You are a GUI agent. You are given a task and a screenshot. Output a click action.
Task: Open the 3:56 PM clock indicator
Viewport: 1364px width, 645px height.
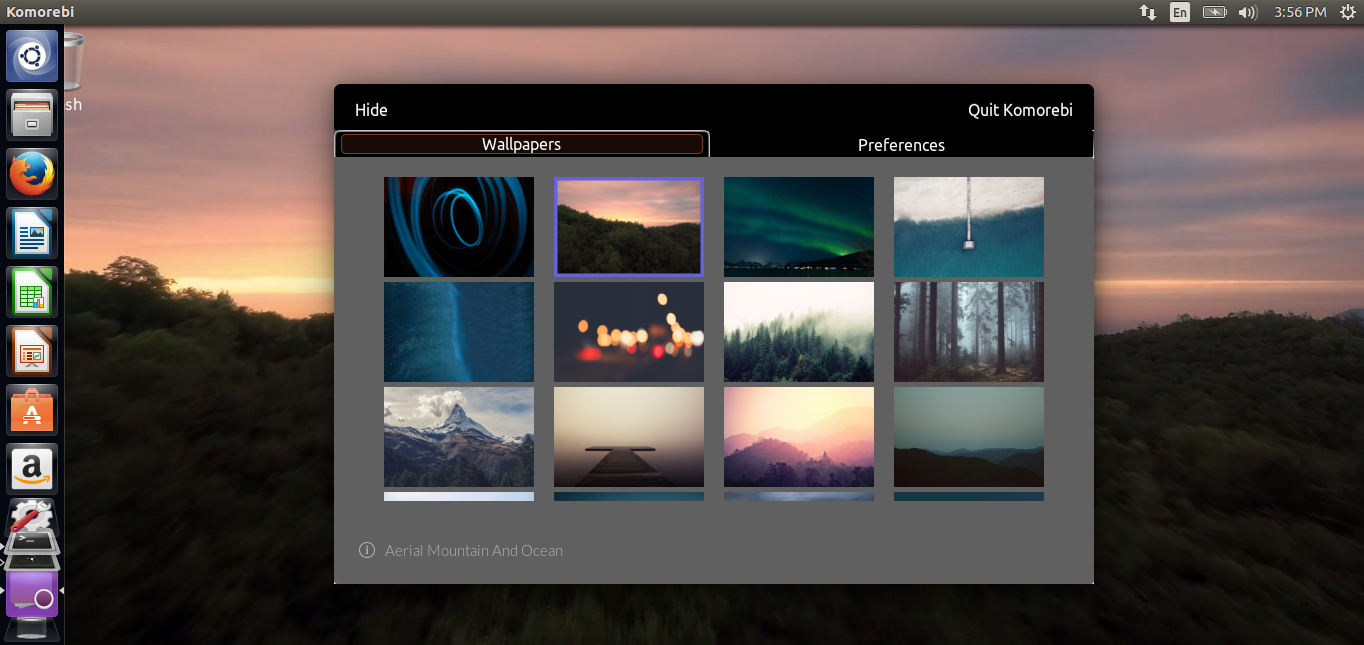1300,12
